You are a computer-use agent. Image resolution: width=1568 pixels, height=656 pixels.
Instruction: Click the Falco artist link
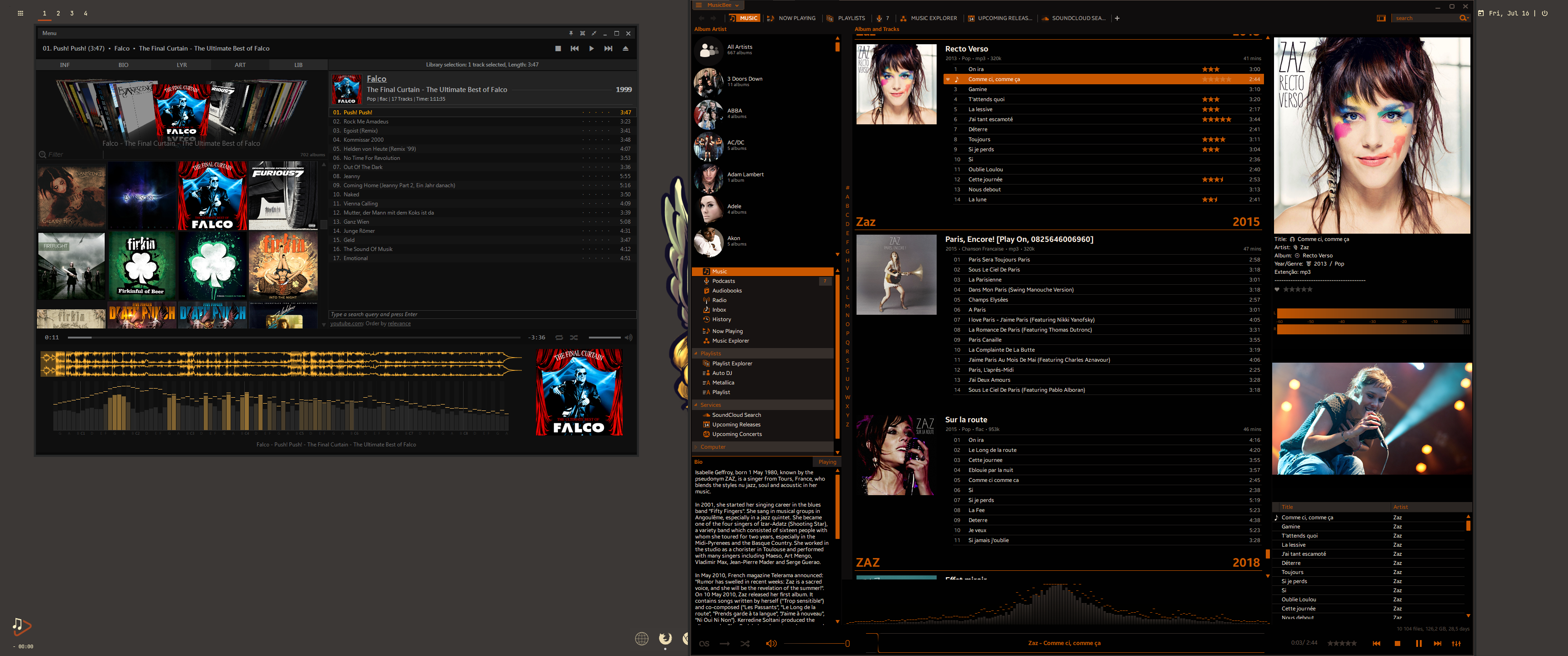tap(376, 78)
